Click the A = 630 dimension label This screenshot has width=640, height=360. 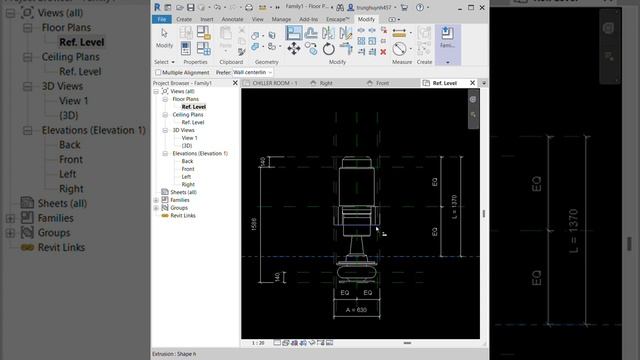click(x=356, y=310)
